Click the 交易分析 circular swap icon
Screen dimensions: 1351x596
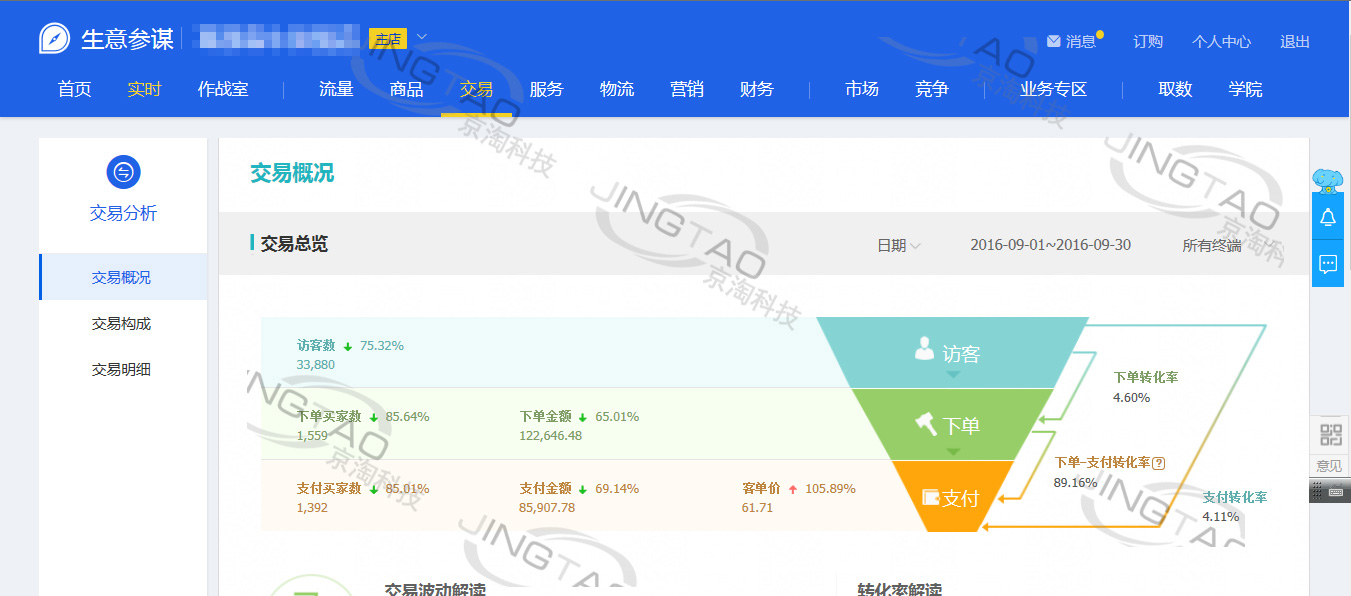click(x=123, y=172)
